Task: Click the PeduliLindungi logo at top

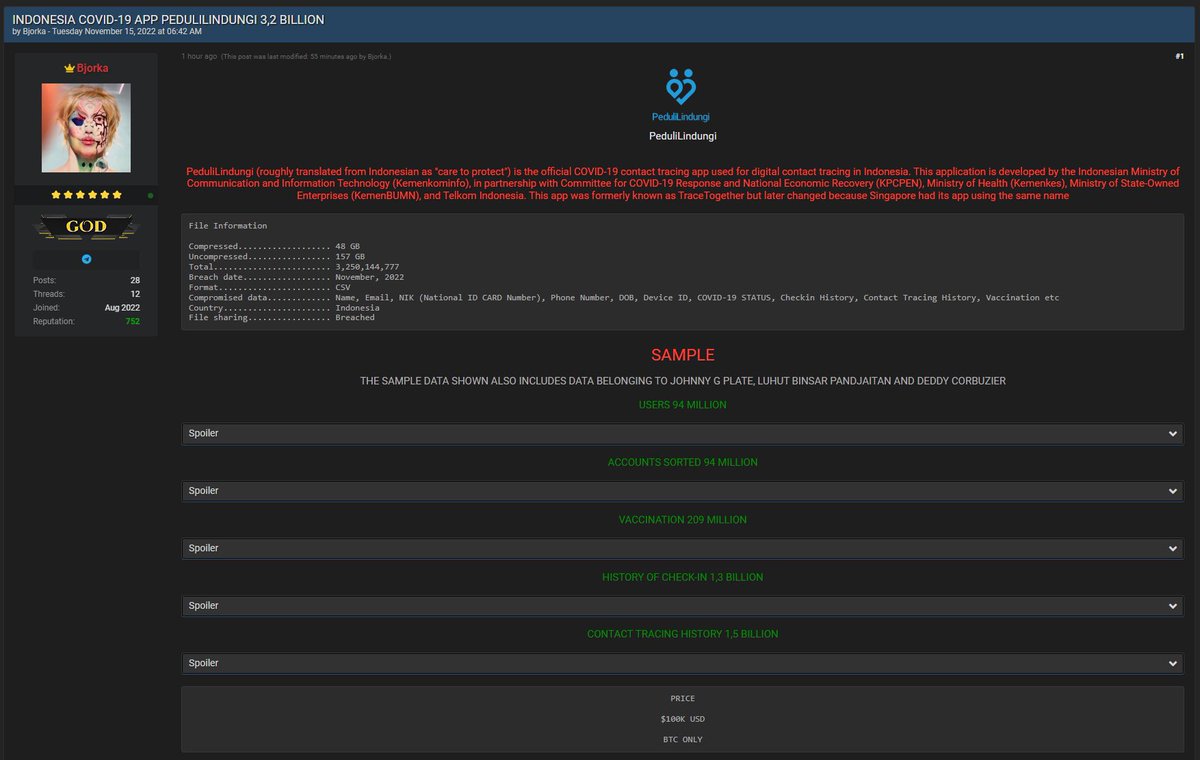Action: tap(681, 95)
